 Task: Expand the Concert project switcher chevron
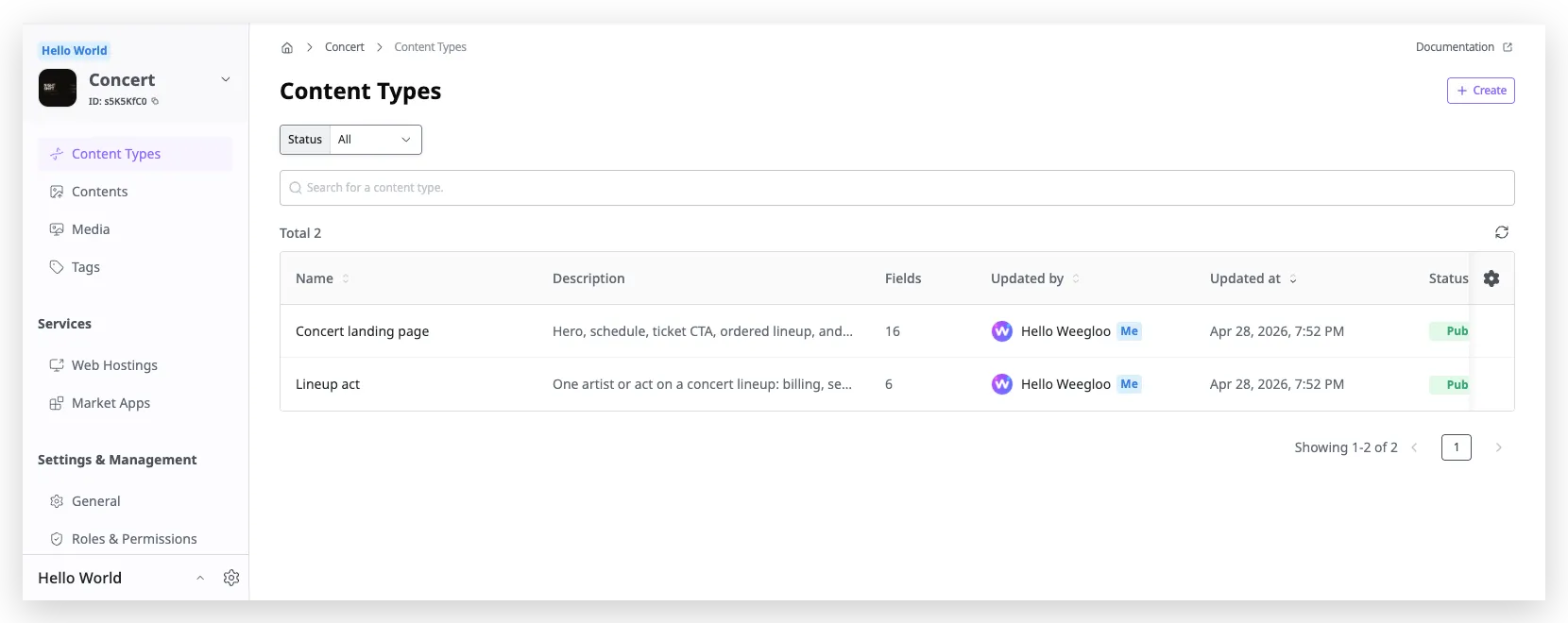[226, 79]
